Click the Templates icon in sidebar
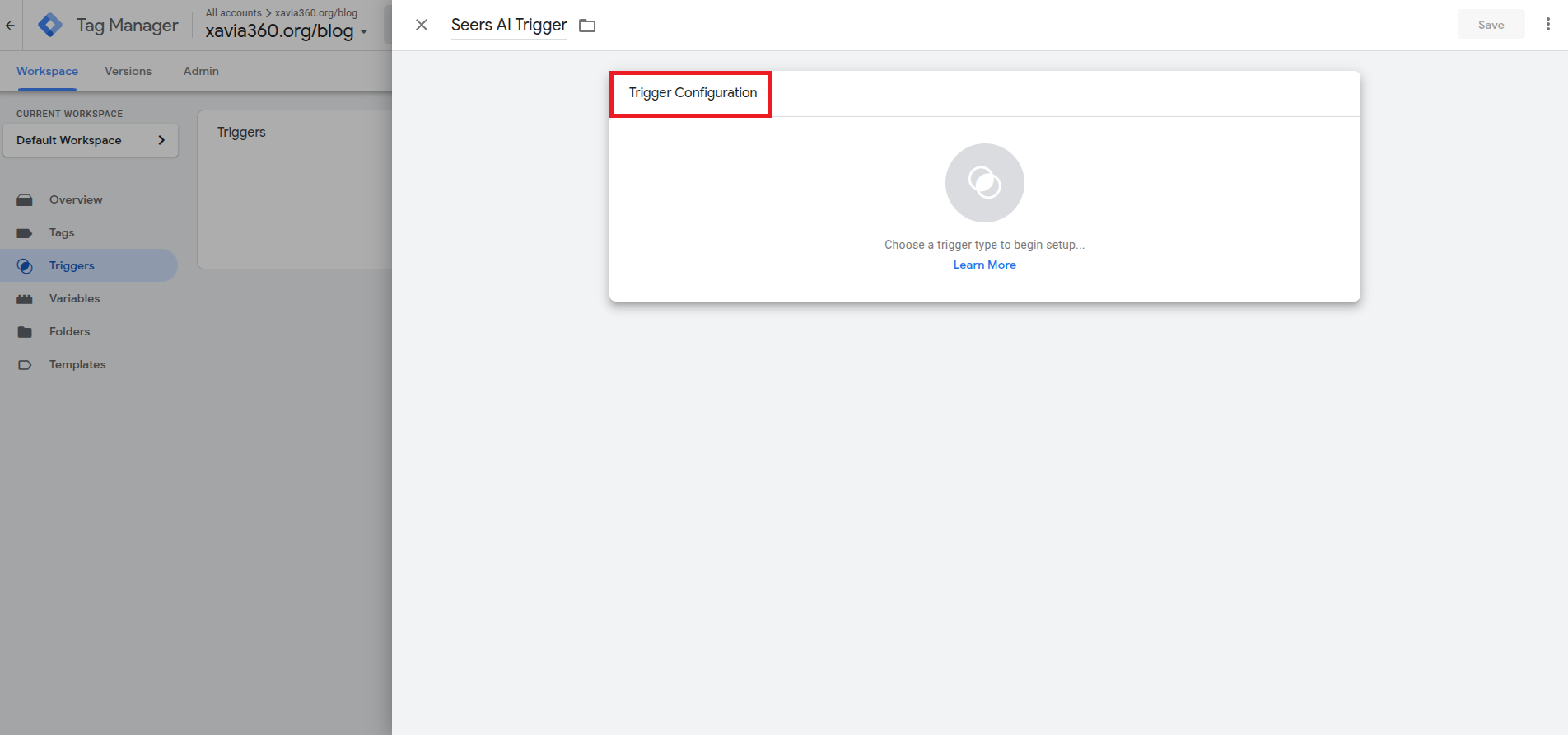Image resolution: width=1568 pixels, height=735 pixels. 25,365
